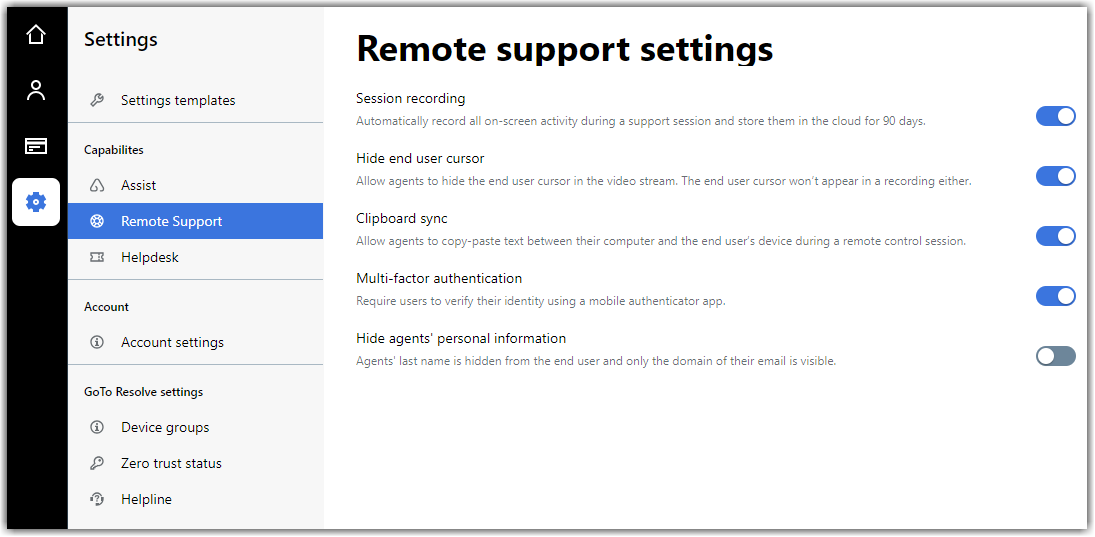Viewport: 1095px width, 537px height.
Task: Select the settings gear icon in the rail
Action: pos(36,202)
